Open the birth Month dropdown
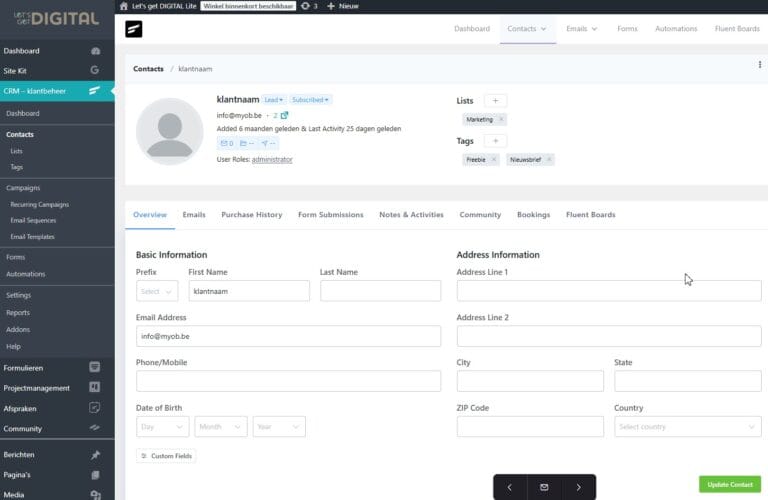 [x=221, y=427]
